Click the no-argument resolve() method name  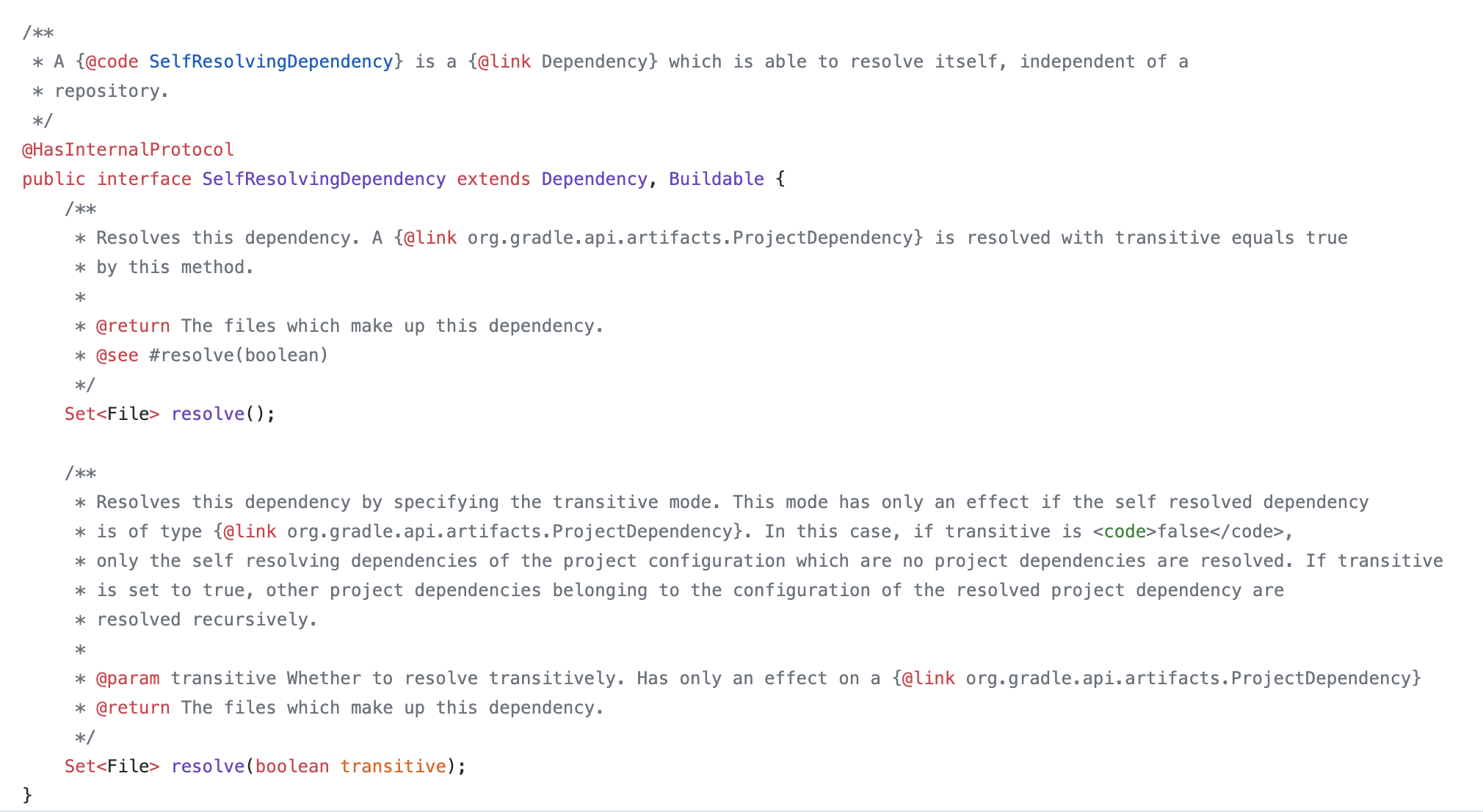[x=208, y=414]
